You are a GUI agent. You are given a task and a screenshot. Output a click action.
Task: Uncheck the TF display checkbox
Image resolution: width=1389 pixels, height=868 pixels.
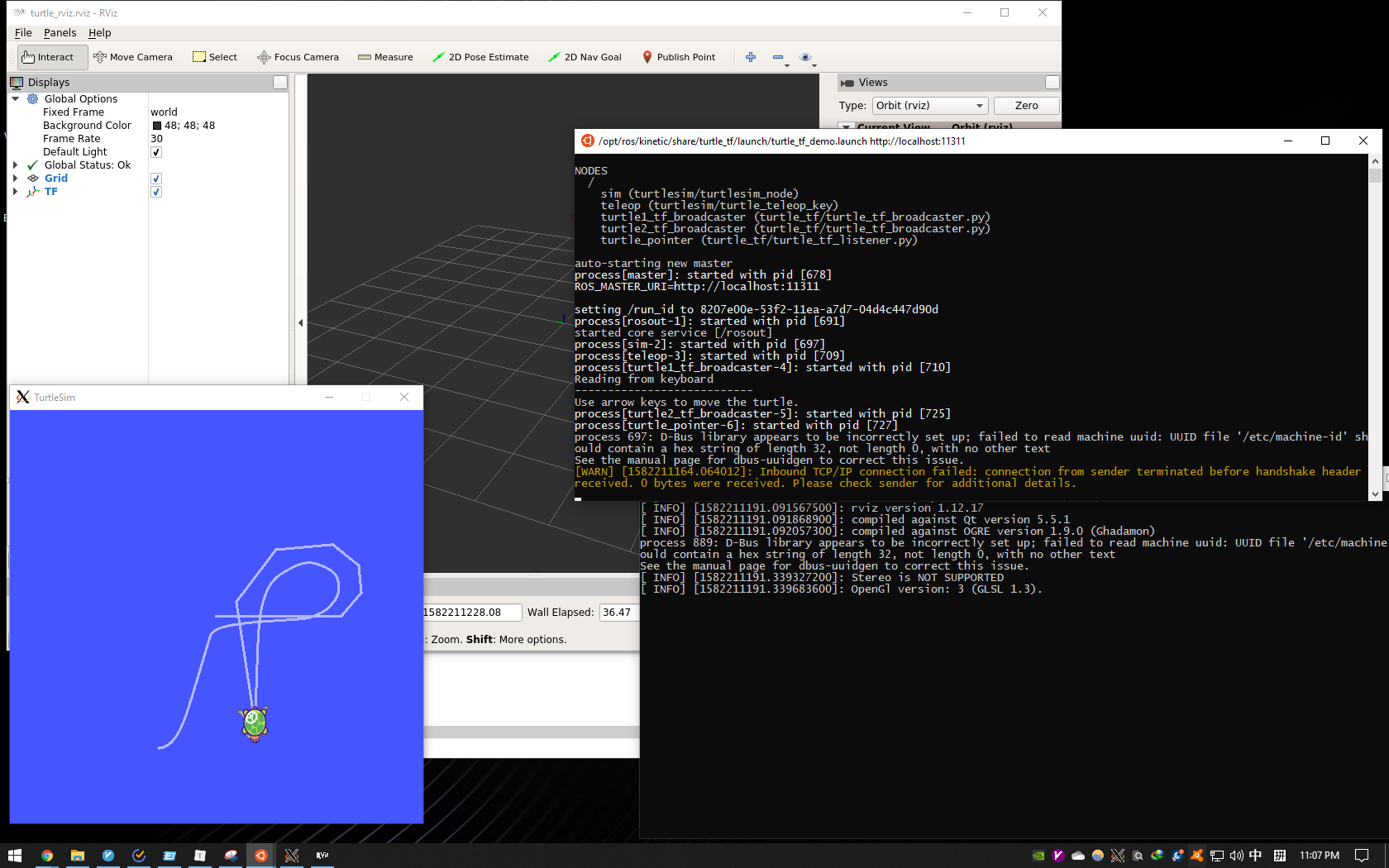156,192
